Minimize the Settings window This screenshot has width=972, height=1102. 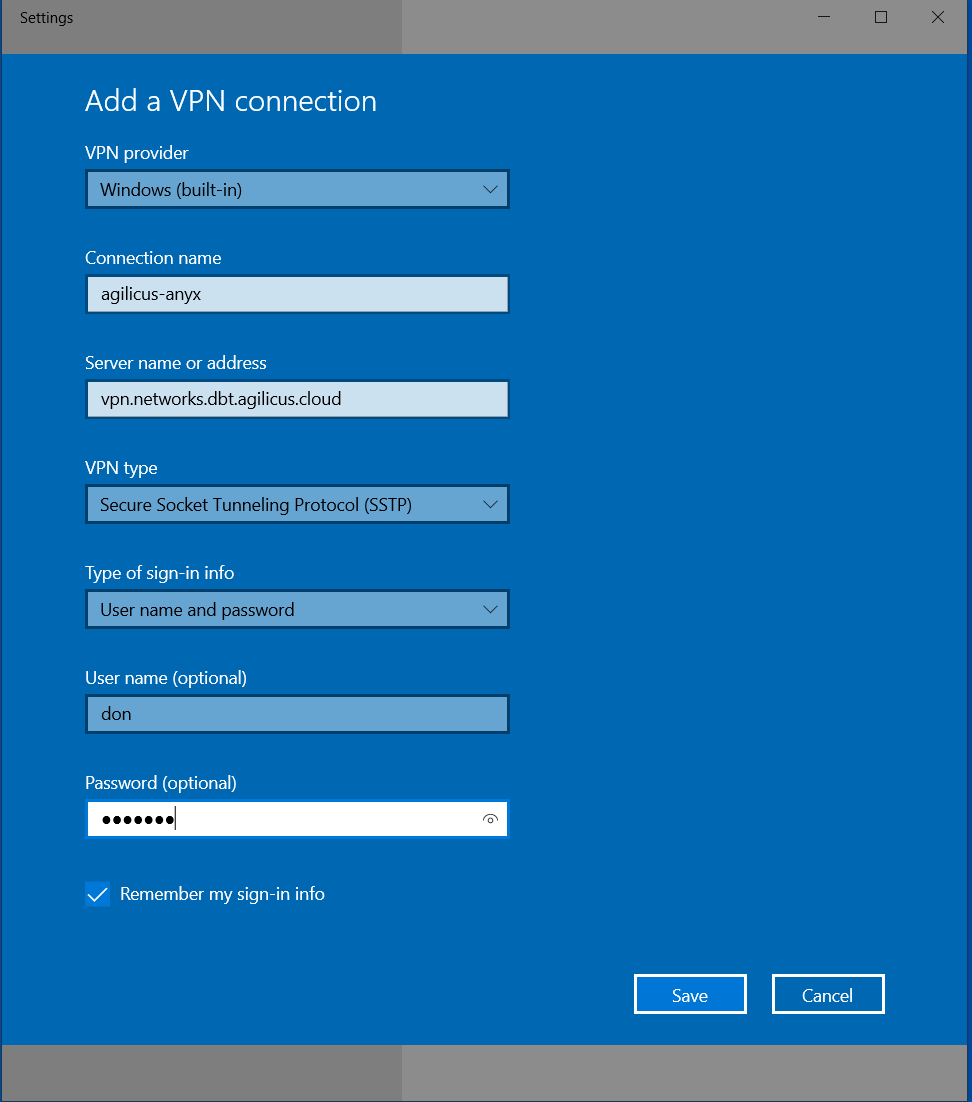[x=824, y=17]
